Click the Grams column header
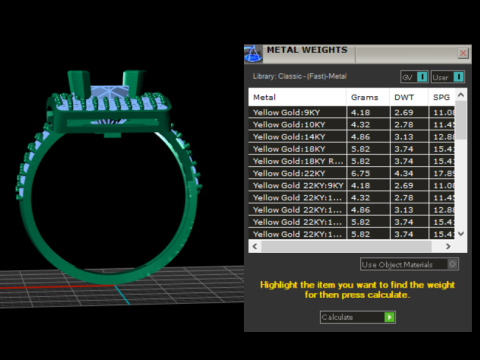Image resolution: width=480 pixels, height=360 pixels. (x=368, y=97)
